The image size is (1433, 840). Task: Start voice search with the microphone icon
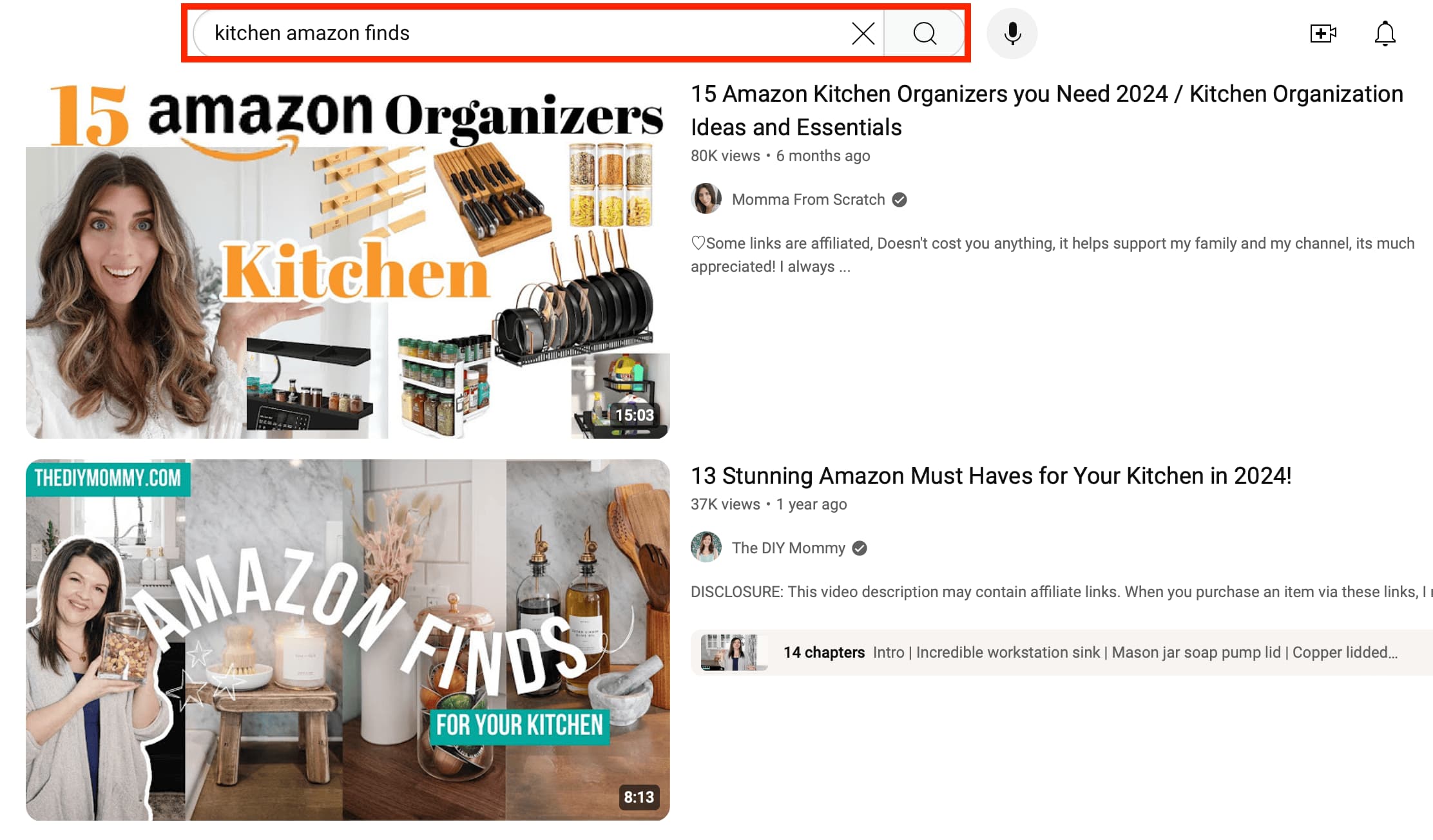(x=1012, y=33)
